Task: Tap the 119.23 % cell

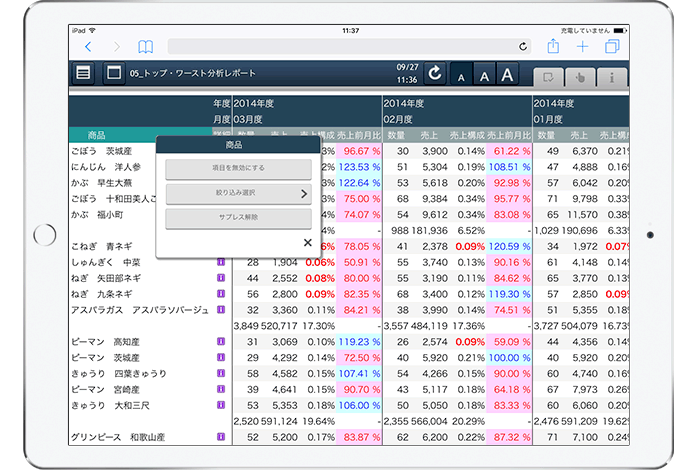Action: pyautogui.click(x=359, y=342)
